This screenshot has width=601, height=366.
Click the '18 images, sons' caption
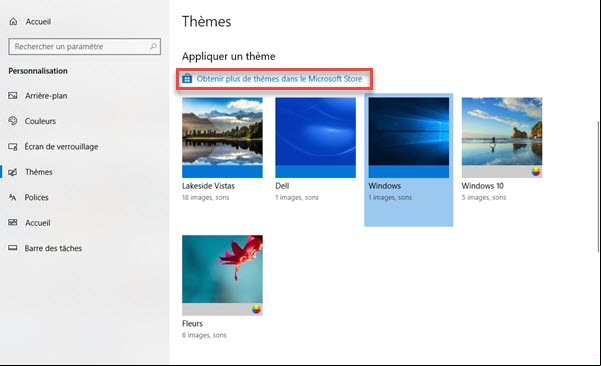tap(205, 197)
